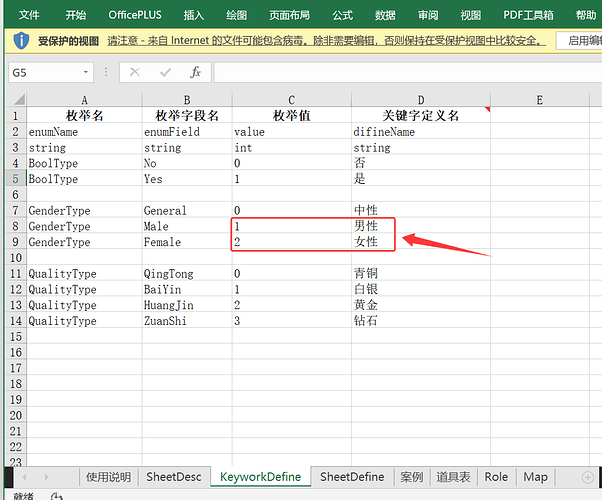Viewport: 602px width, 500px height.
Task: Click the 启用编辑 button
Action: [x=579, y=40]
